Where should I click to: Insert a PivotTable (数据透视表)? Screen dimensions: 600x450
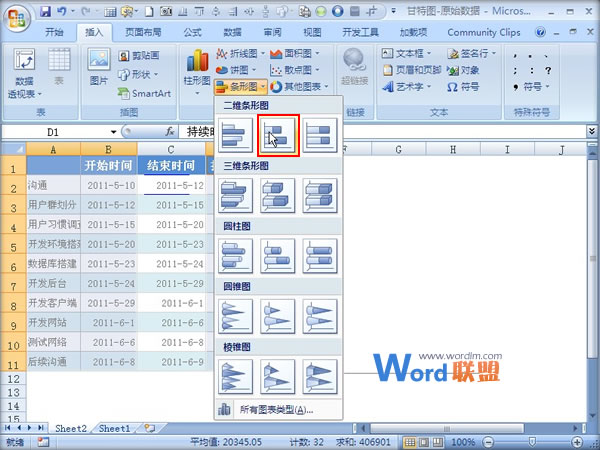tap(24, 73)
